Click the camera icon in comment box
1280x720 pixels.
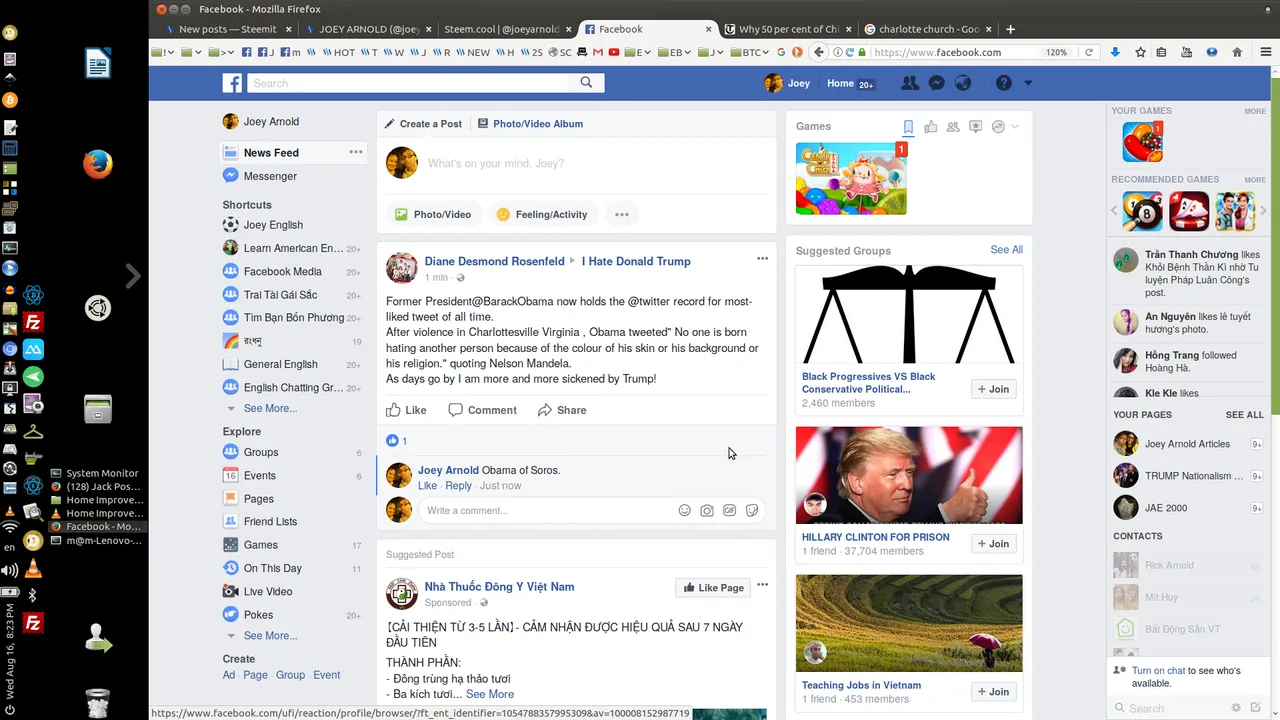pos(707,510)
